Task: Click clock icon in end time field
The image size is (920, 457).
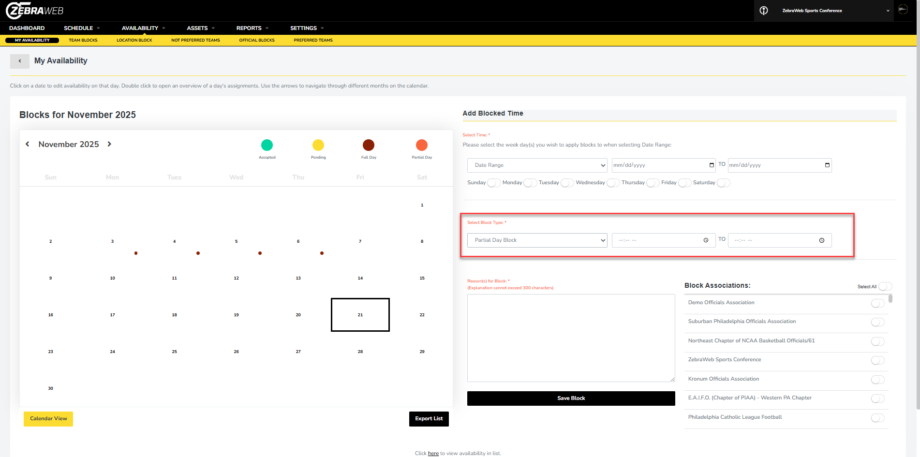Action: [x=821, y=240]
